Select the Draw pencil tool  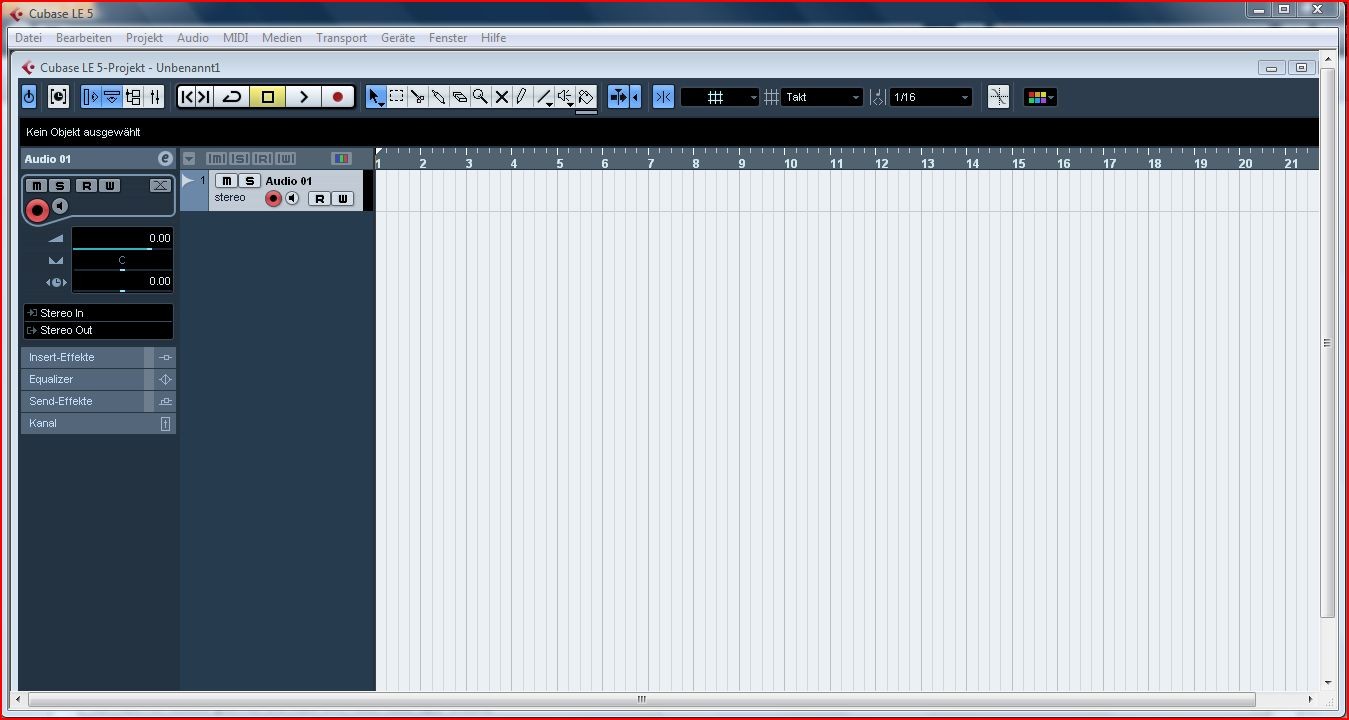coord(522,97)
